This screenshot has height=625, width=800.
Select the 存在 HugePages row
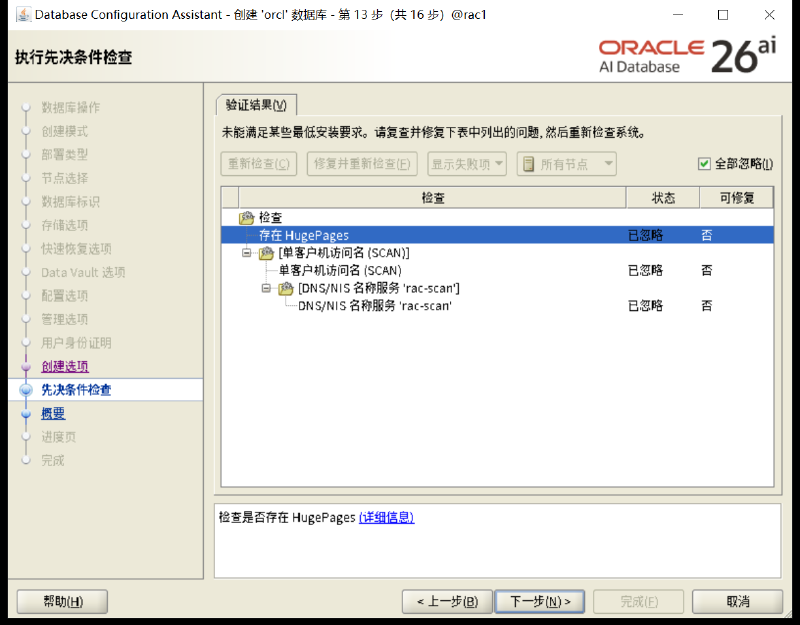click(497, 235)
